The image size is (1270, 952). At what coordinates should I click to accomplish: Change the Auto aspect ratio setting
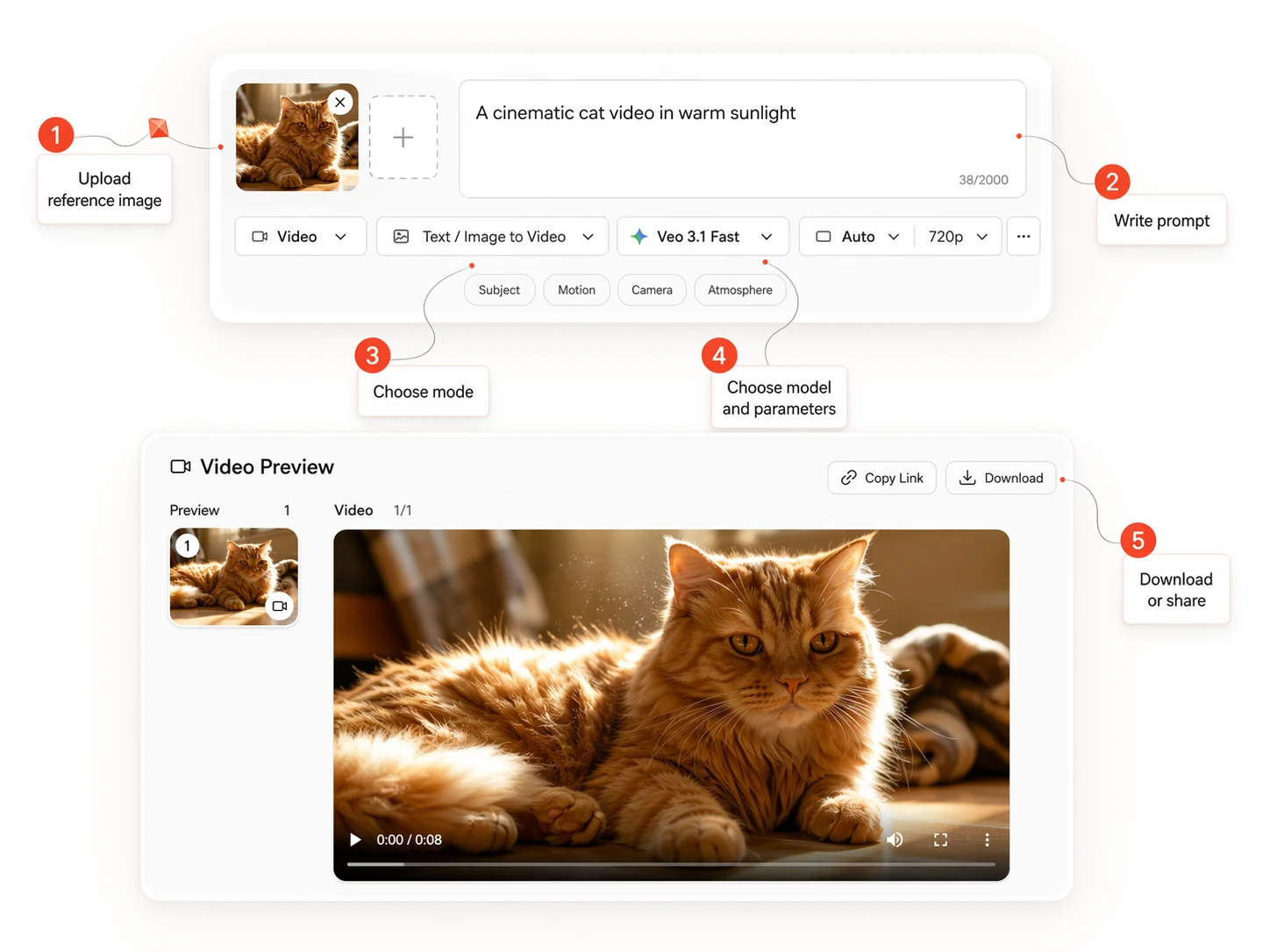[857, 237]
